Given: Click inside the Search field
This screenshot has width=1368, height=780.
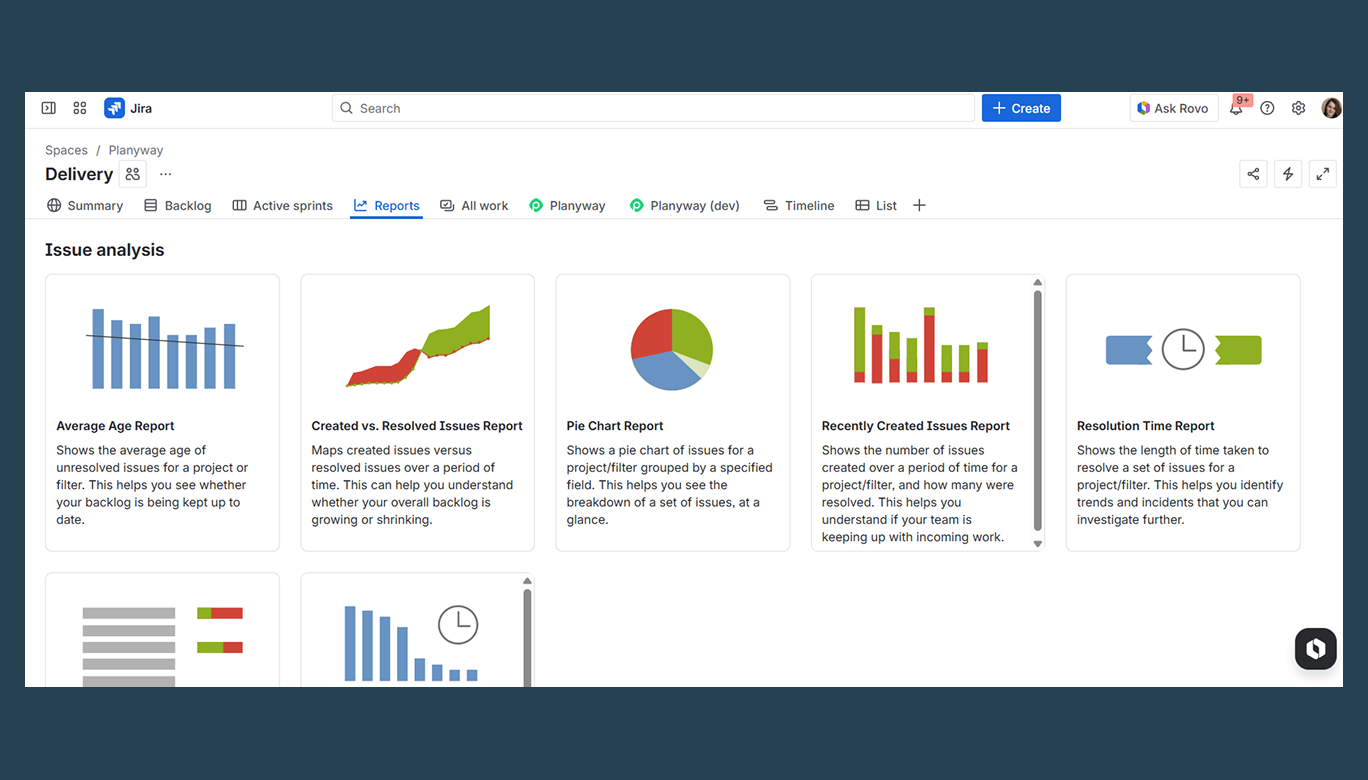Looking at the screenshot, I should (x=653, y=108).
